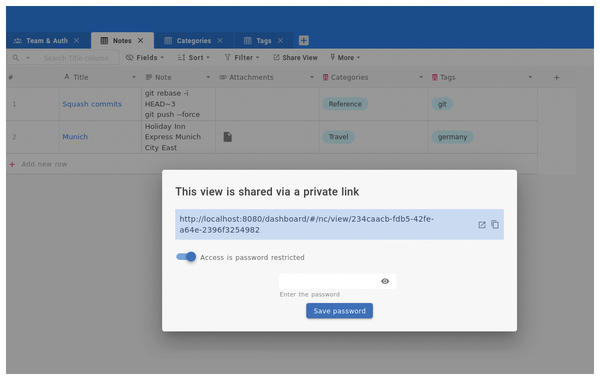Click the Tags column relation icon

point(435,77)
